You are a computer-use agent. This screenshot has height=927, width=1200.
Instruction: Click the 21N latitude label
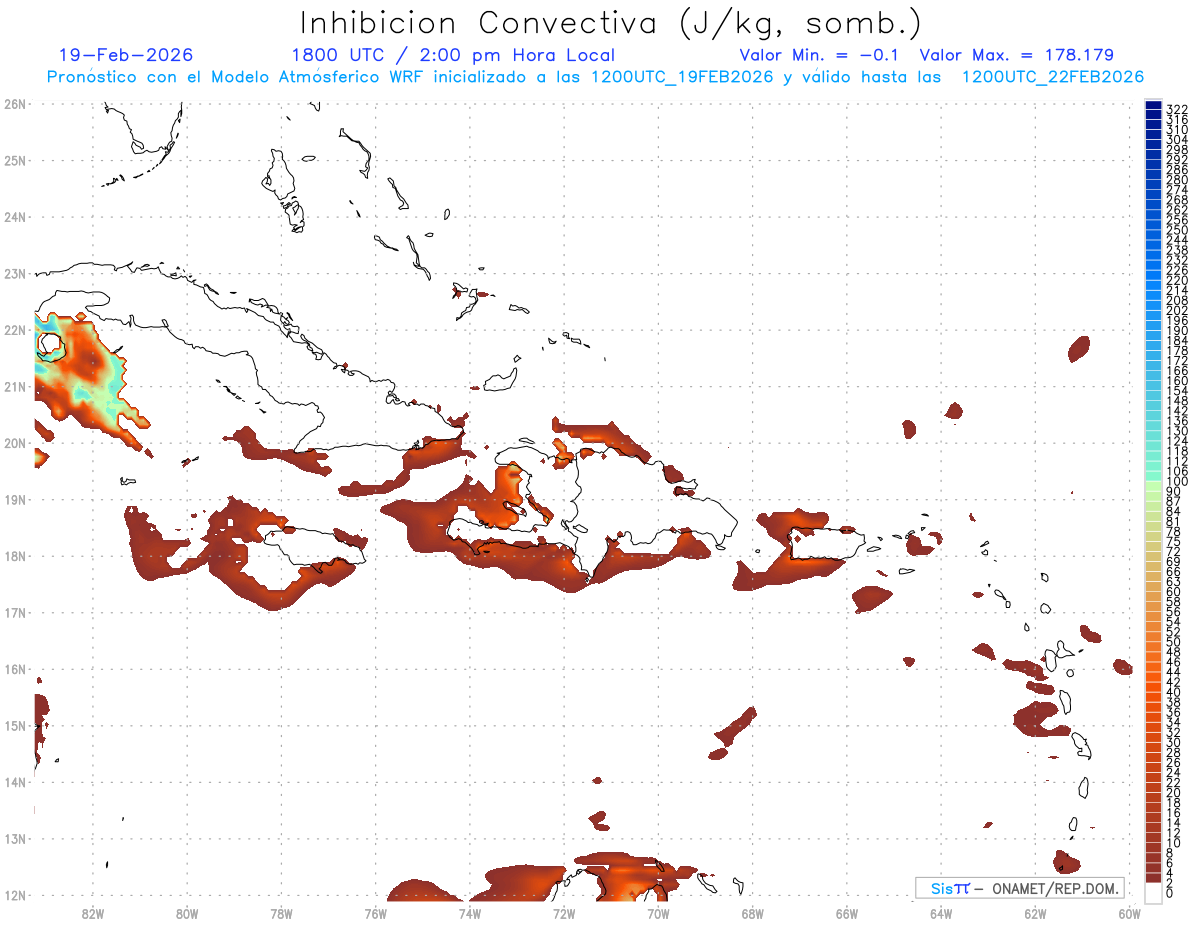point(15,386)
